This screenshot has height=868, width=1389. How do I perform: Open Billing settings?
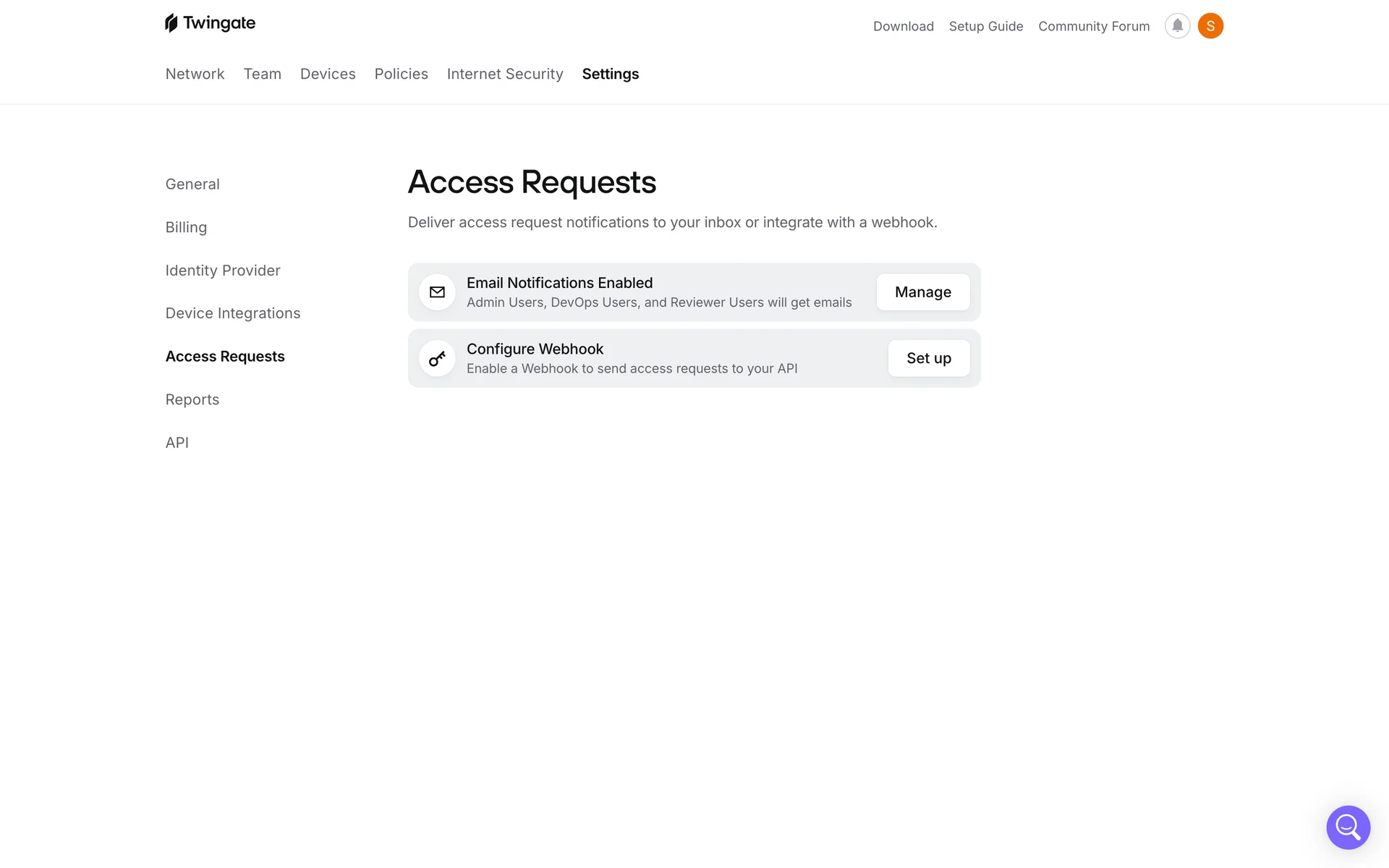[x=186, y=227]
